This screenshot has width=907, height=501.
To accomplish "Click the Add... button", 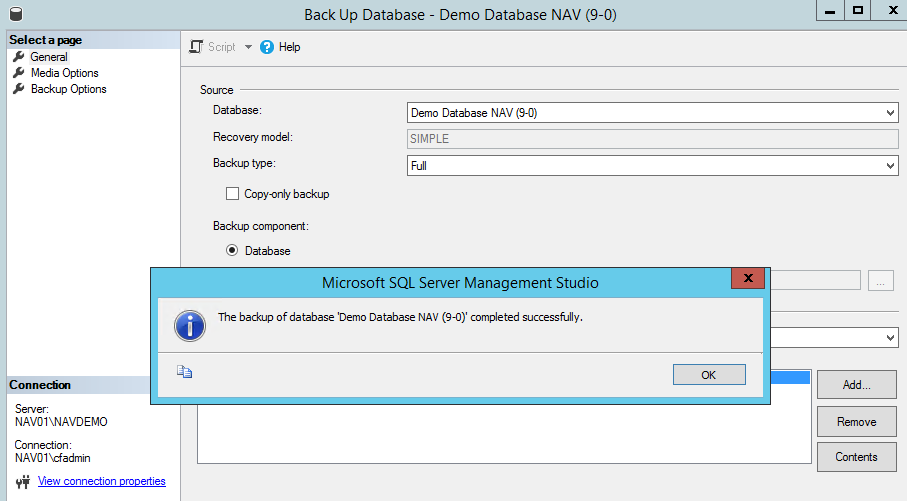I will pyautogui.click(x=857, y=385).
